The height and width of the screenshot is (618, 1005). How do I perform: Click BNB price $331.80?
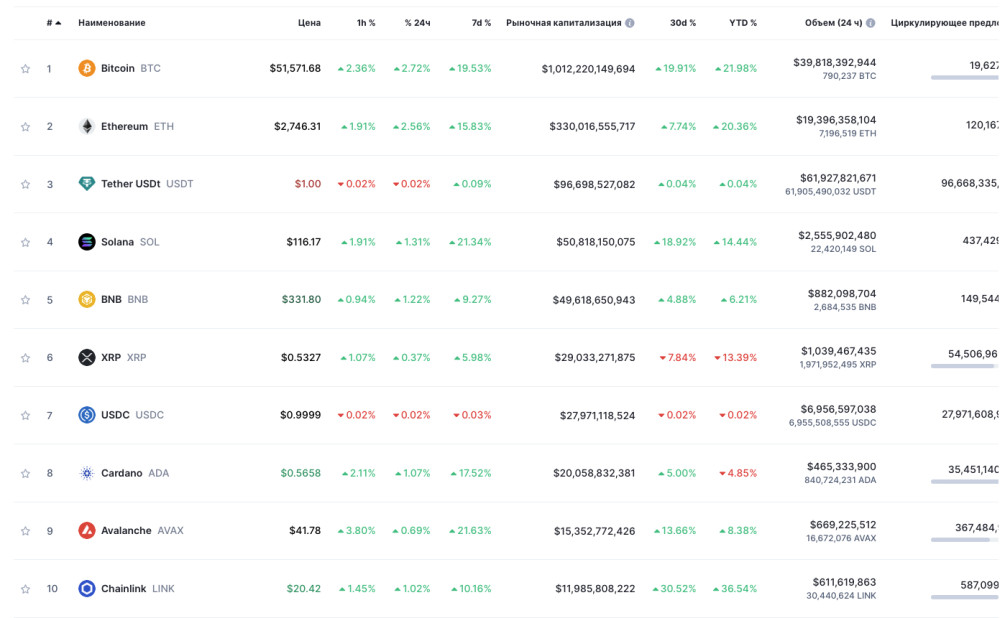301,299
